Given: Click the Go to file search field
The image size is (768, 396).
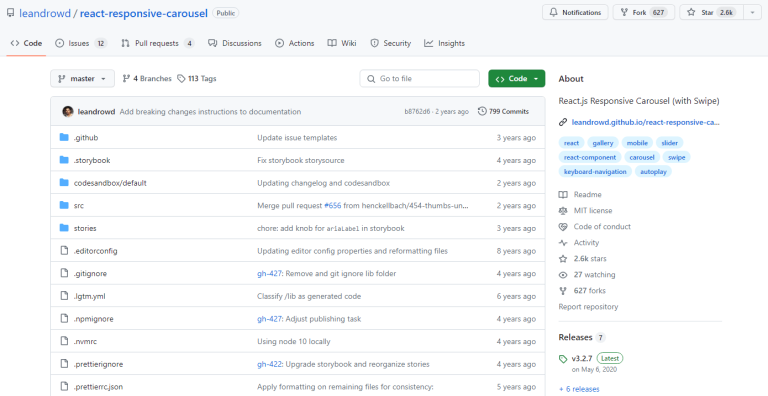Looking at the screenshot, I should (420, 78).
